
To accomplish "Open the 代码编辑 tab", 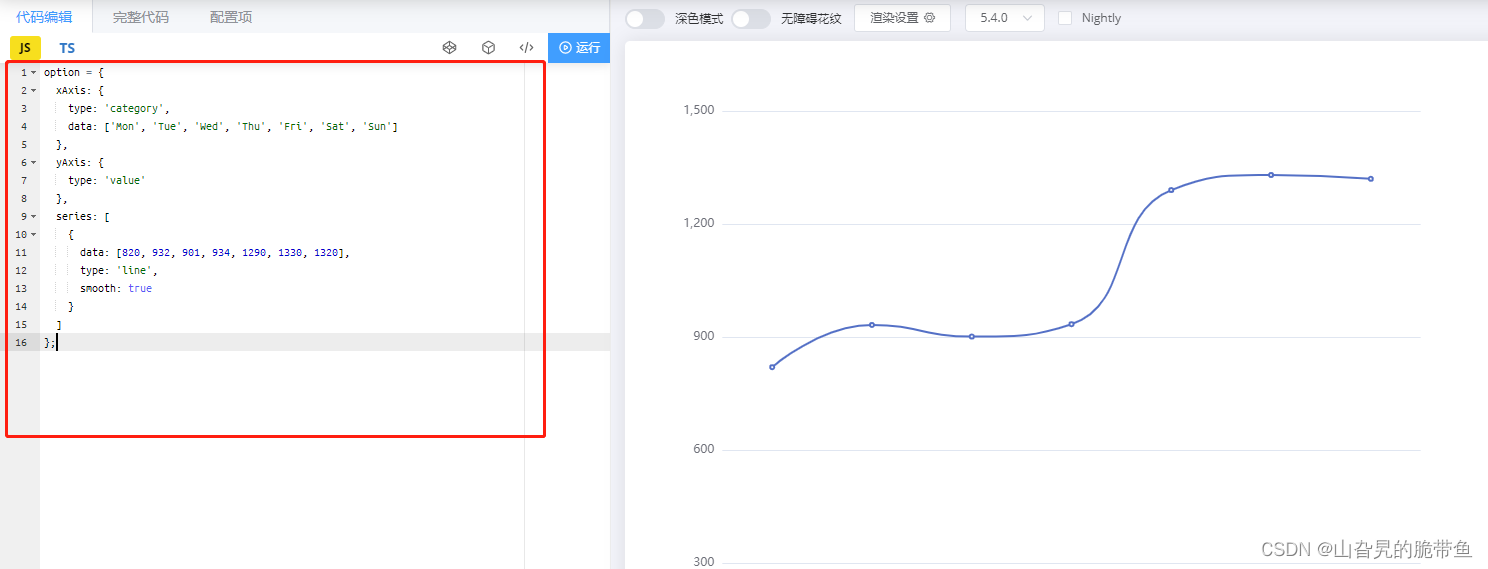I will tap(44, 17).
